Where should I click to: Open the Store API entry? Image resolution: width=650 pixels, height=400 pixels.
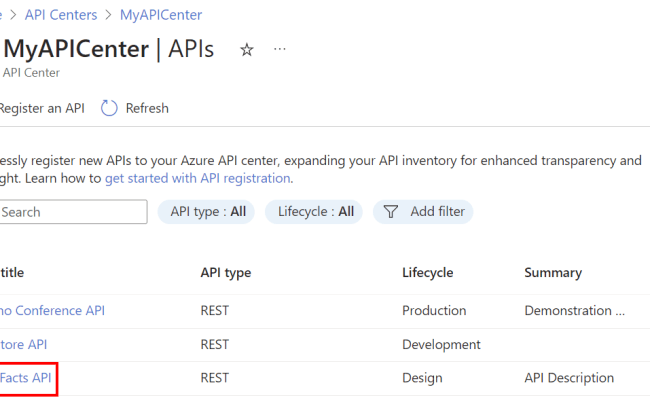[24, 344]
